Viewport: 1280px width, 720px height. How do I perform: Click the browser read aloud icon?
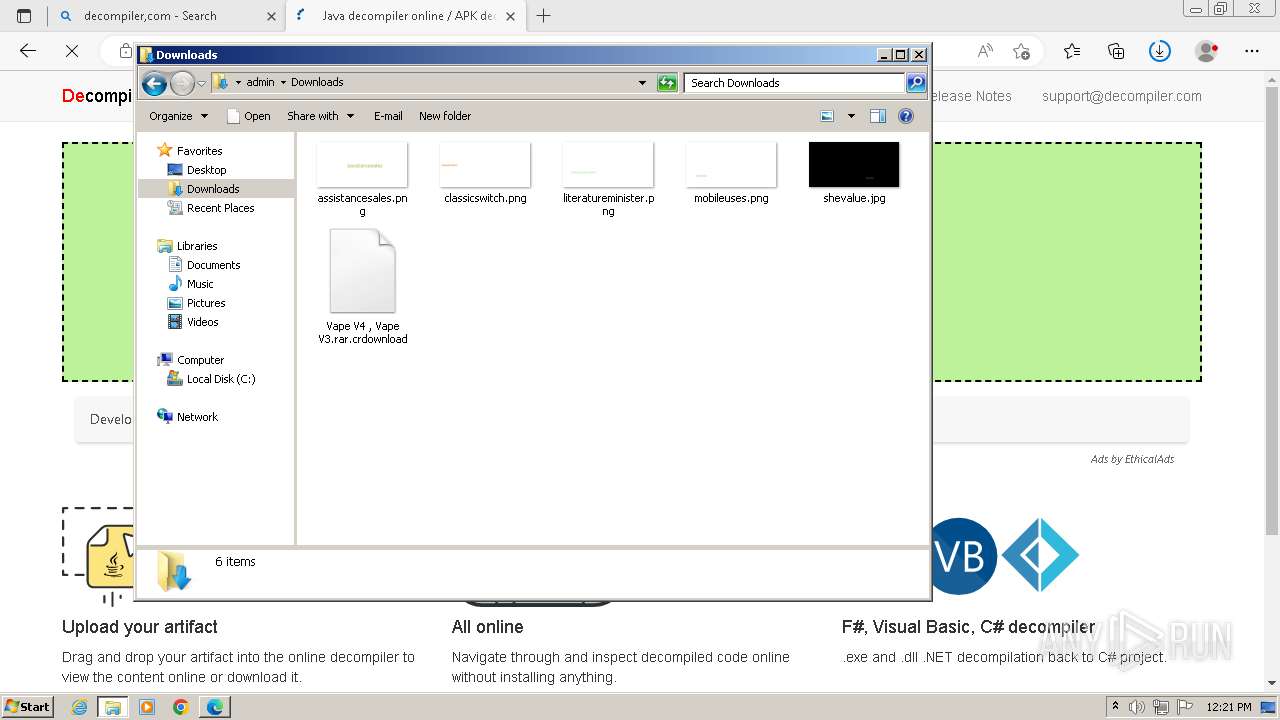(x=985, y=51)
